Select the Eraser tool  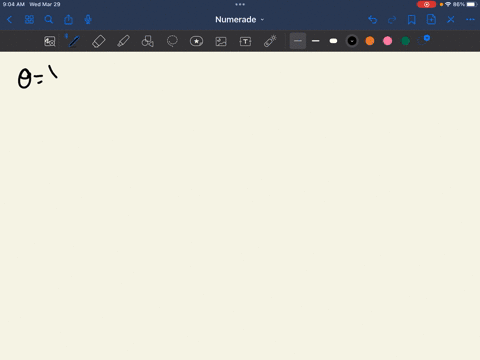pyautogui.click(x=99, y=41)
